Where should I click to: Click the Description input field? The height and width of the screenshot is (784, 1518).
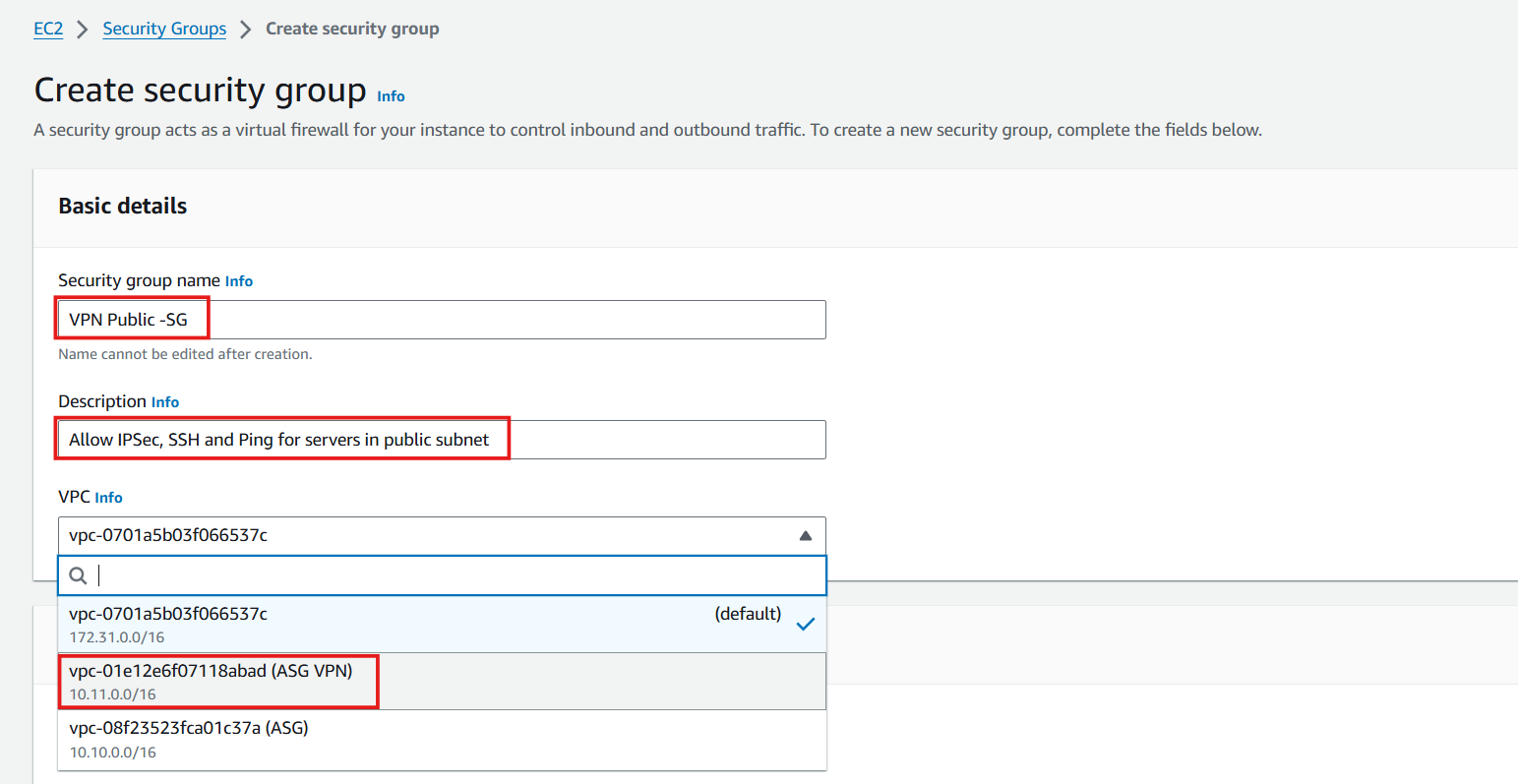pyautogui.click(x=442, y=440)
